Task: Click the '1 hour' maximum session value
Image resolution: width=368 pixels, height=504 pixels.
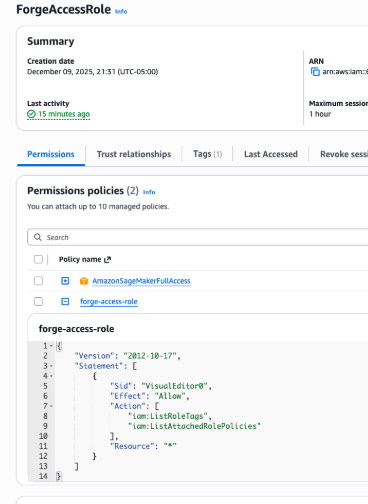Action: 320,114
